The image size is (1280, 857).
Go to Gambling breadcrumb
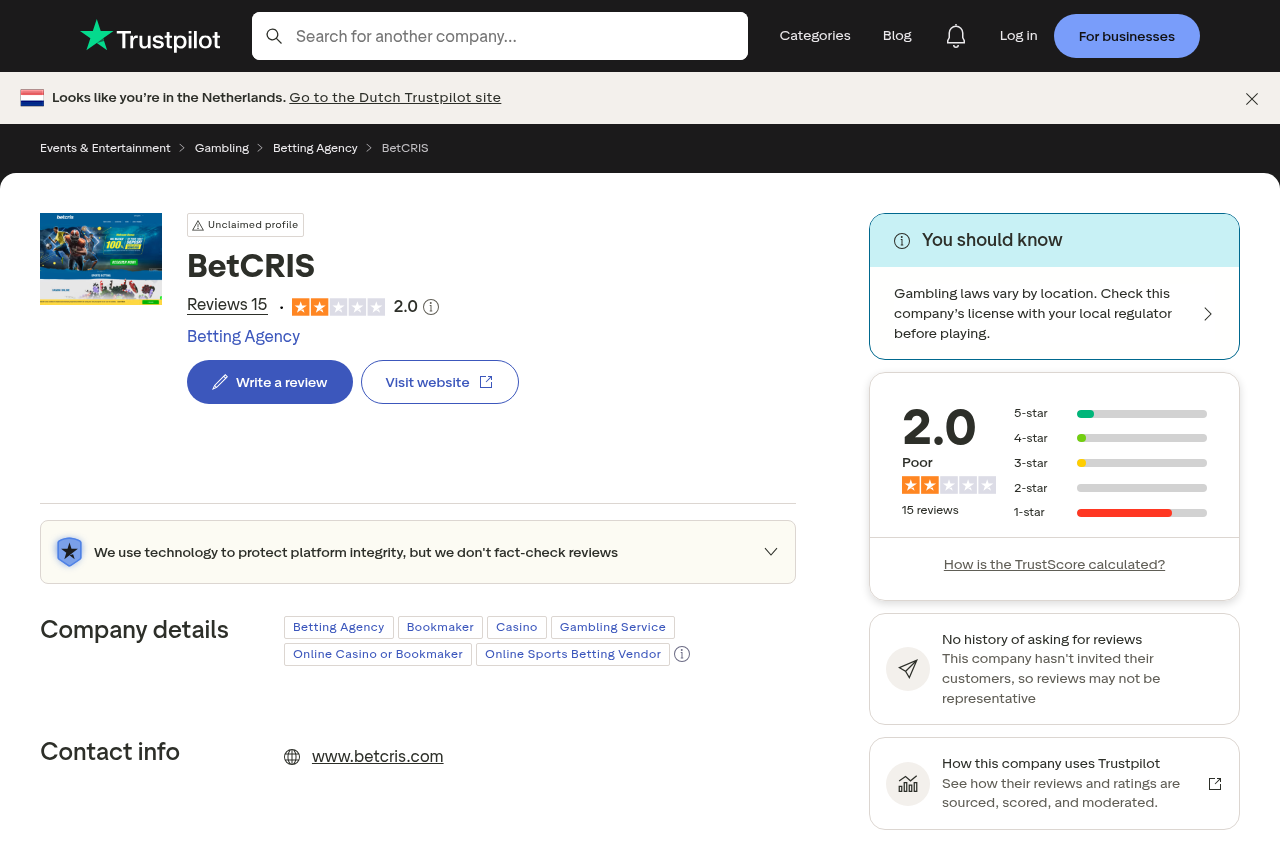point(222,148)
